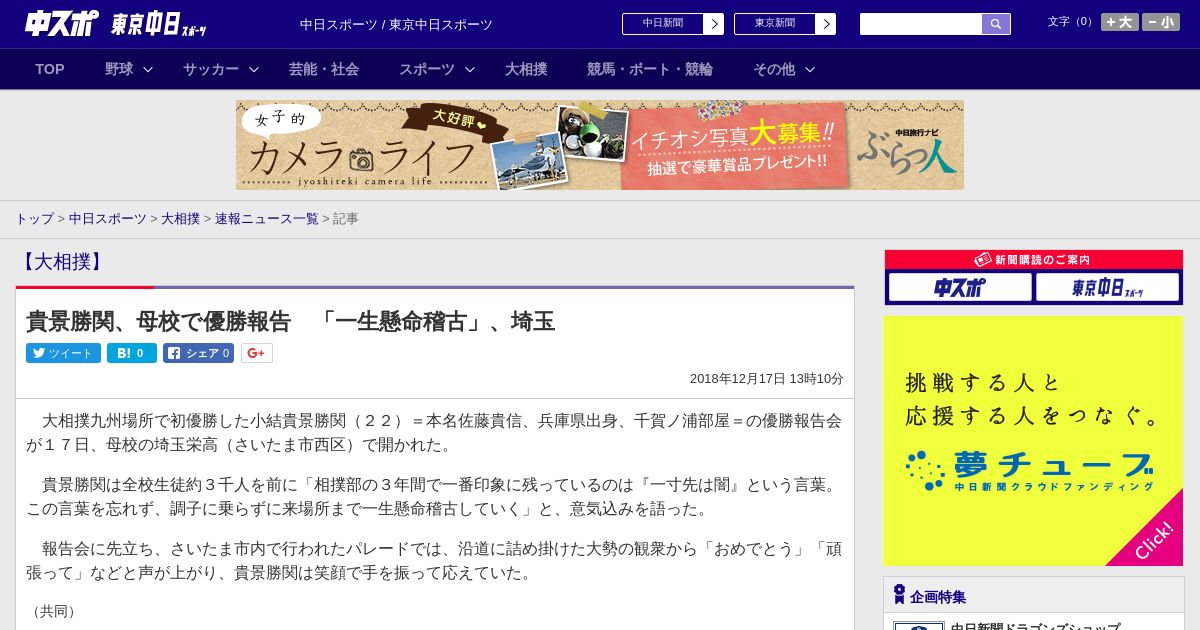Open 夢チューブ crowdfunding ad
1200x630 pixels.
point(1033,441)
